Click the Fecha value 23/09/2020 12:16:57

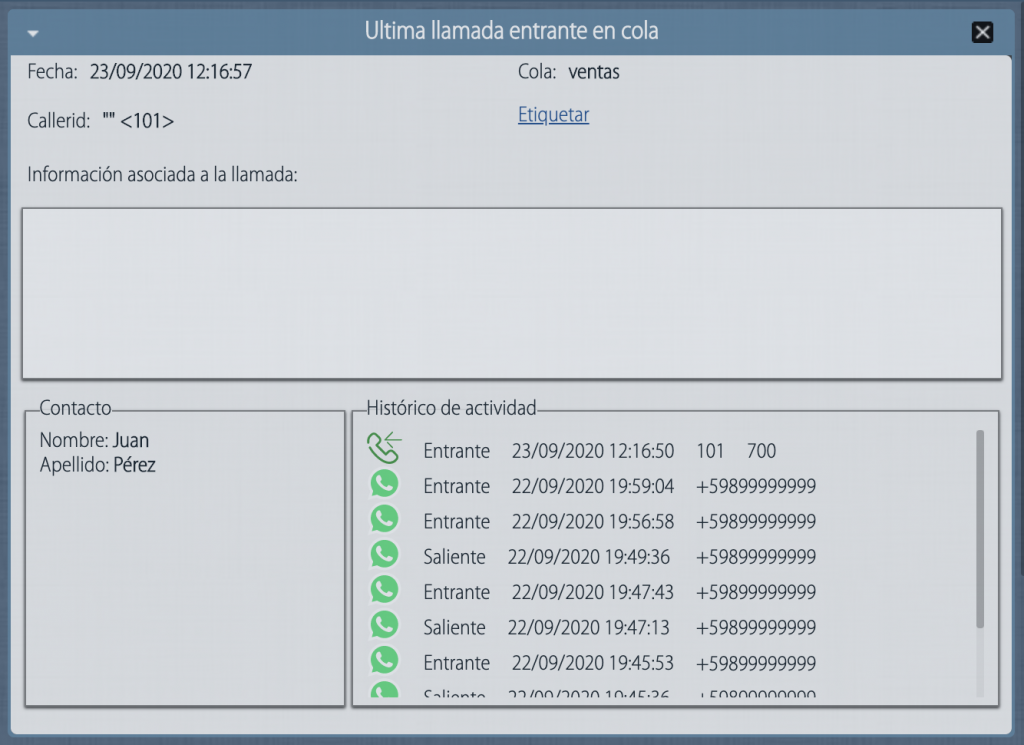tap(170, 72)
